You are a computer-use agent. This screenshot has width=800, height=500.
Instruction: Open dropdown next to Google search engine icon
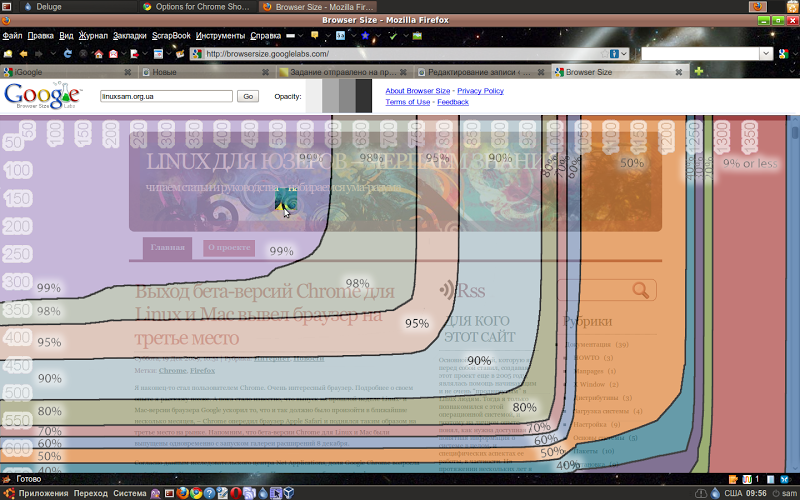pos(793,54)
